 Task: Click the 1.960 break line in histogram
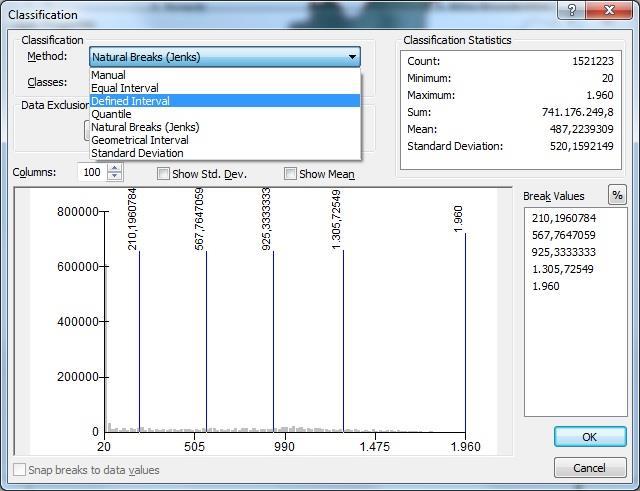(465, 333)
